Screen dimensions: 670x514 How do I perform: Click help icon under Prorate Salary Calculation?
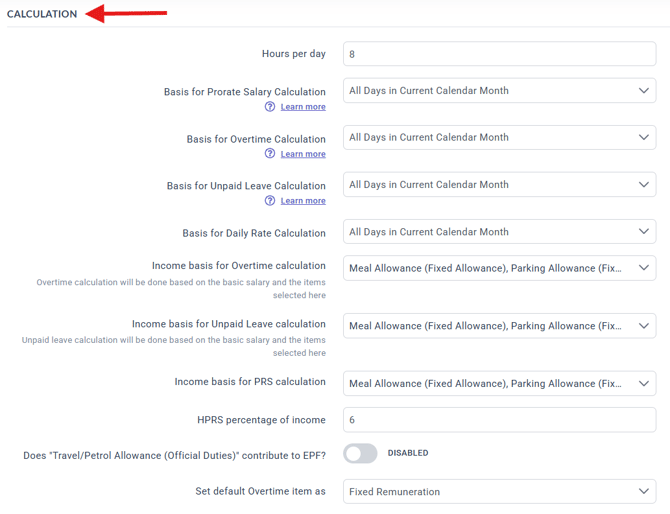click(x=270, y=107)
